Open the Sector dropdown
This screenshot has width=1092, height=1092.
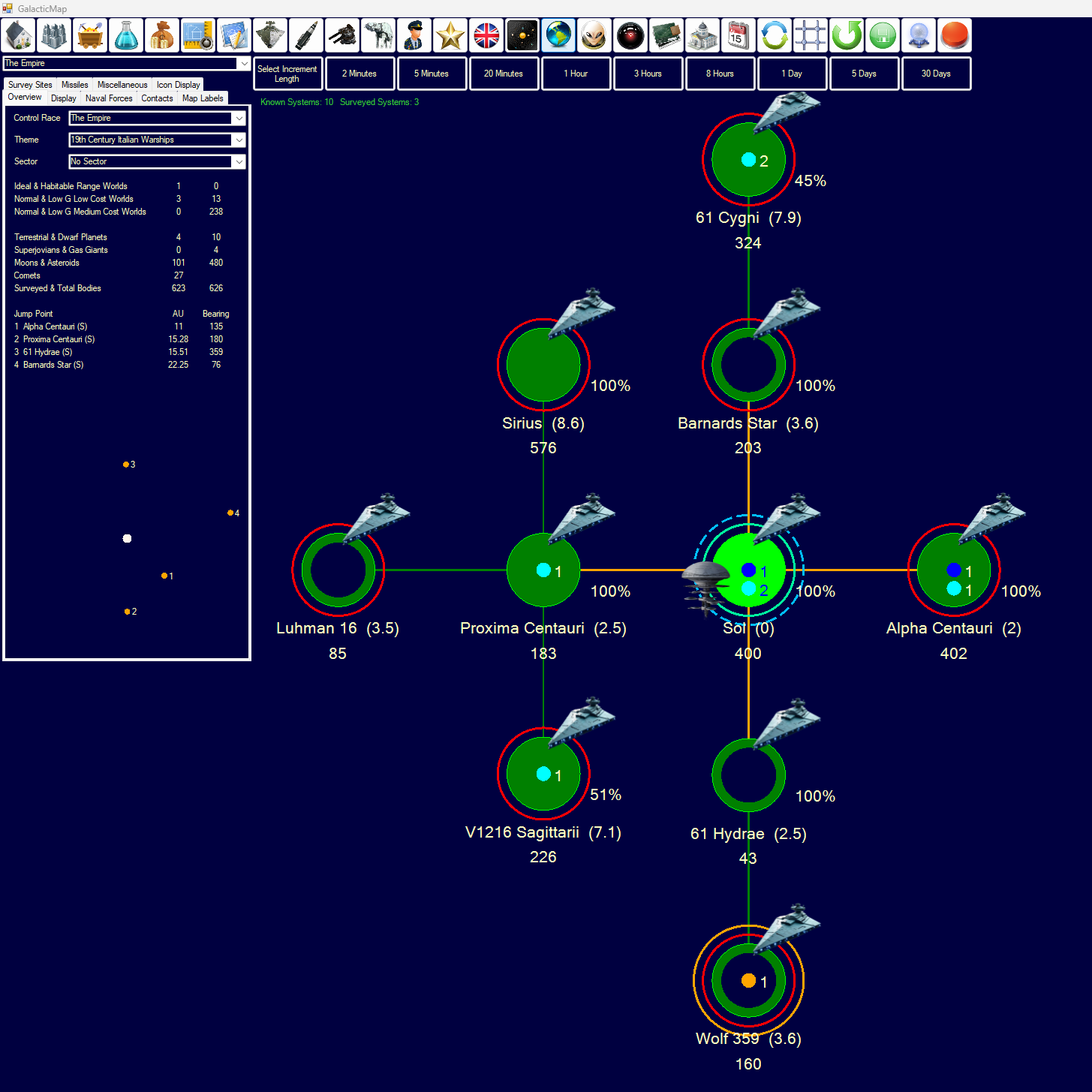(x=157, y=161)
